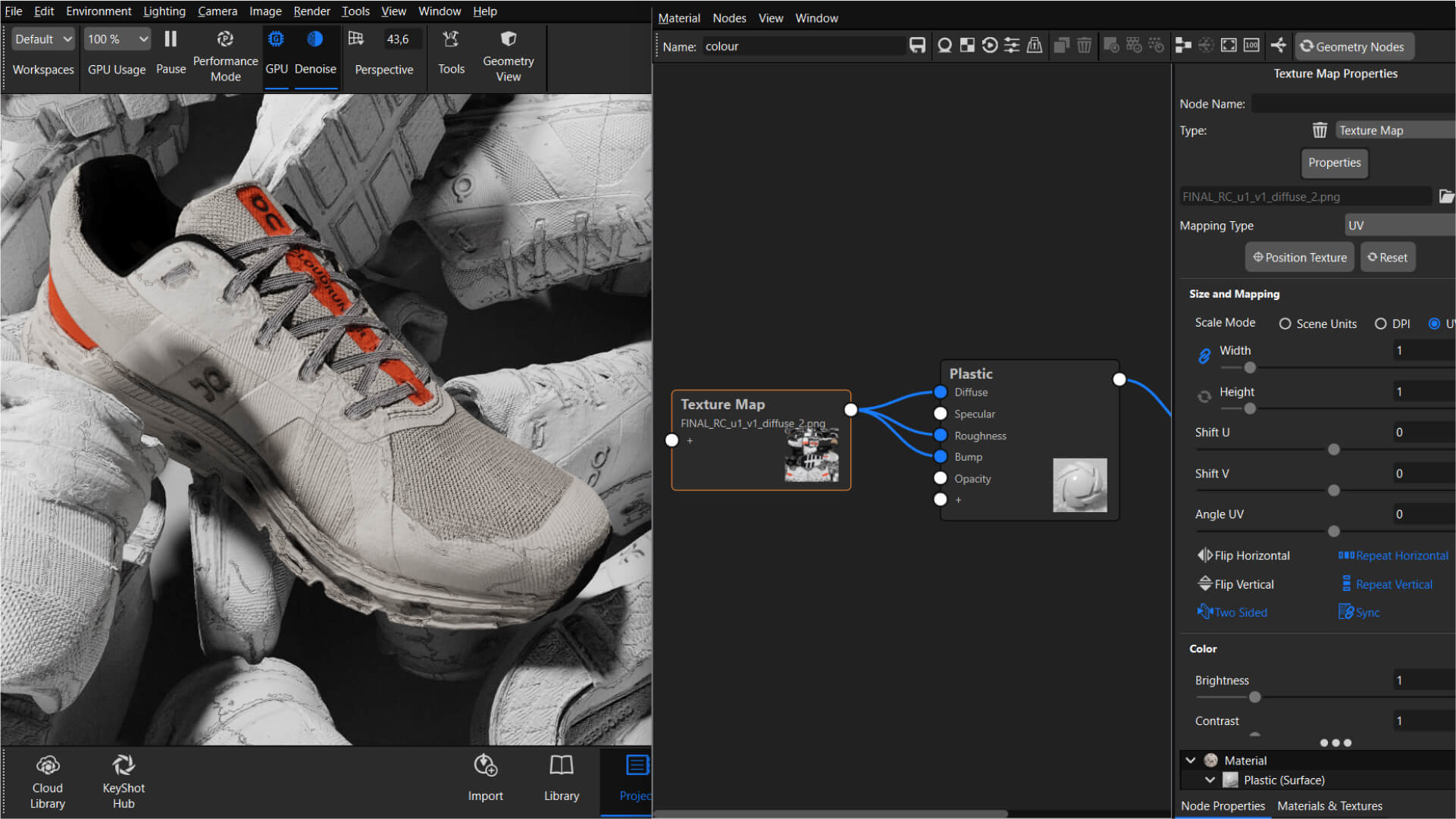This screenshot has height=819, width=1456.
Task: Click the Geometry Nodes button
Action: 1354,46
